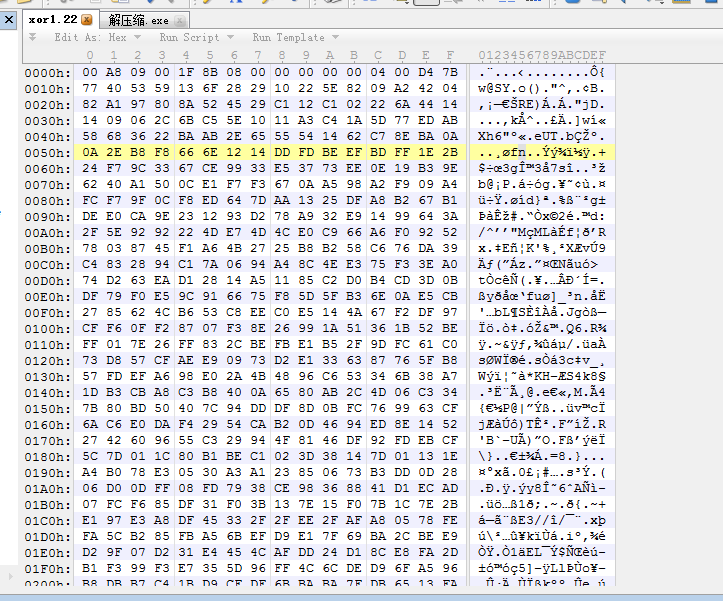
Task: Click byte 2A in row 0130h
Action: pos(234,376)
